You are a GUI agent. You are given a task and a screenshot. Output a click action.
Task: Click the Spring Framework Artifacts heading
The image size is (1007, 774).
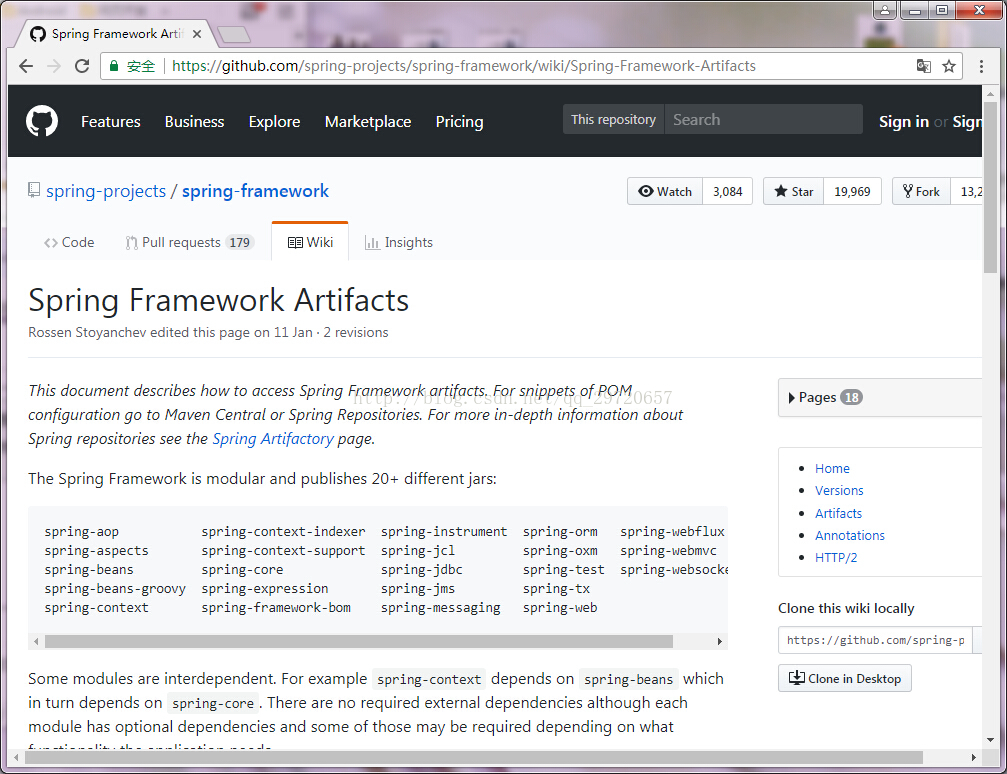(218, 301)
